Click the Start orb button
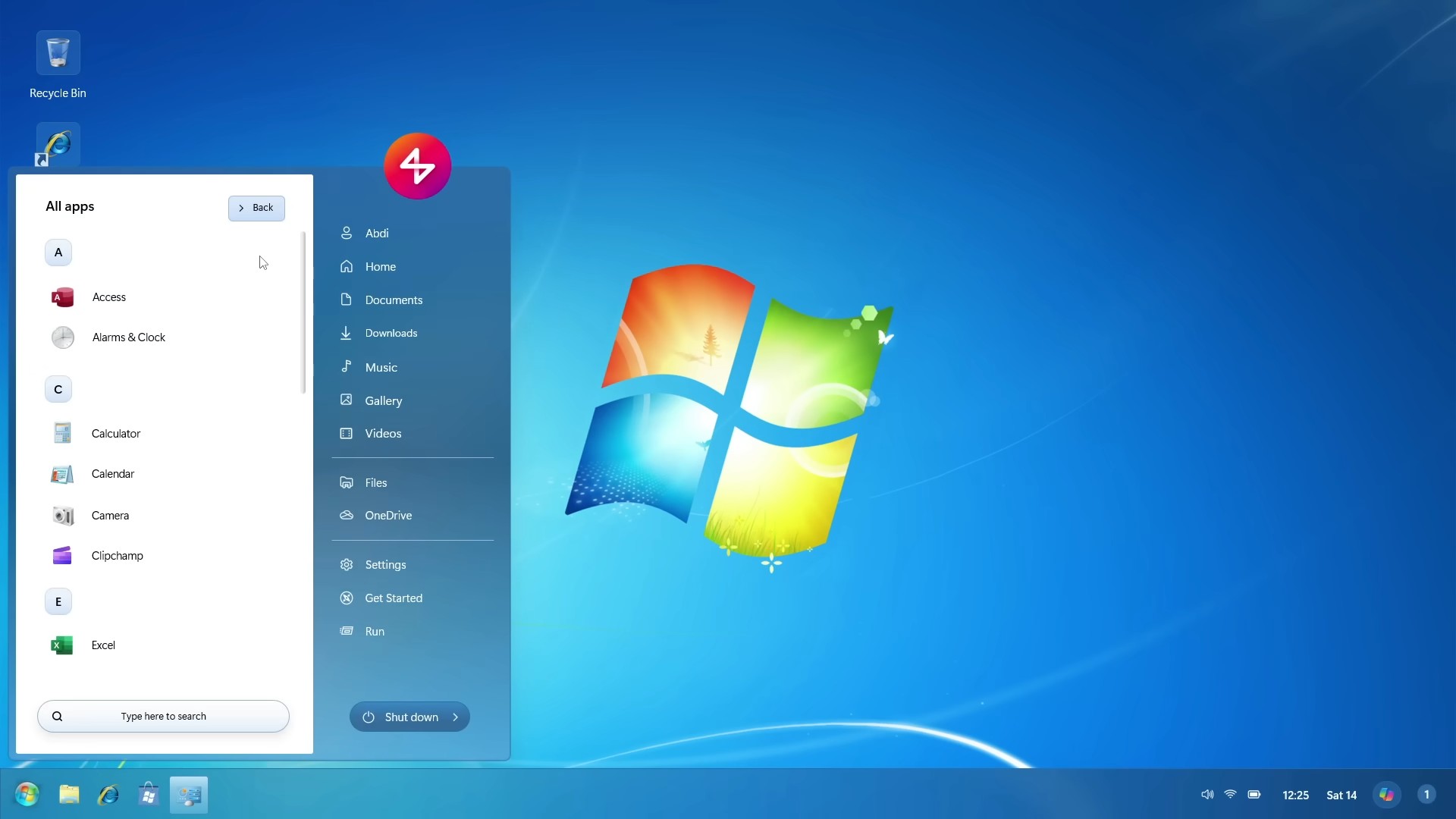1456x819 pixels. click(27, 795)
